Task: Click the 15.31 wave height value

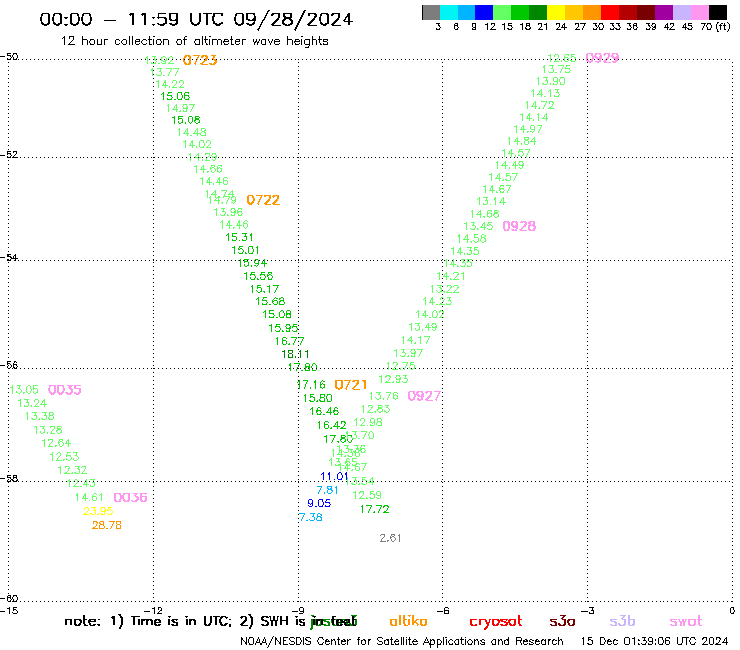Action: coord(239,237)
